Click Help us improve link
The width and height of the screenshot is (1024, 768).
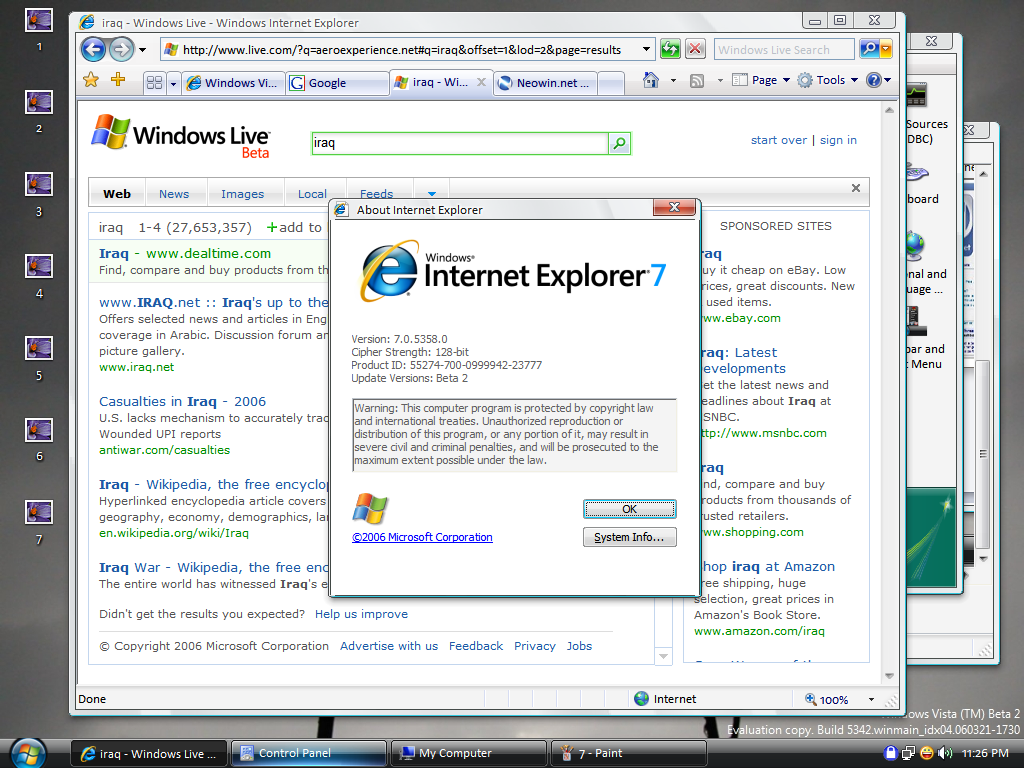[361, 614]
